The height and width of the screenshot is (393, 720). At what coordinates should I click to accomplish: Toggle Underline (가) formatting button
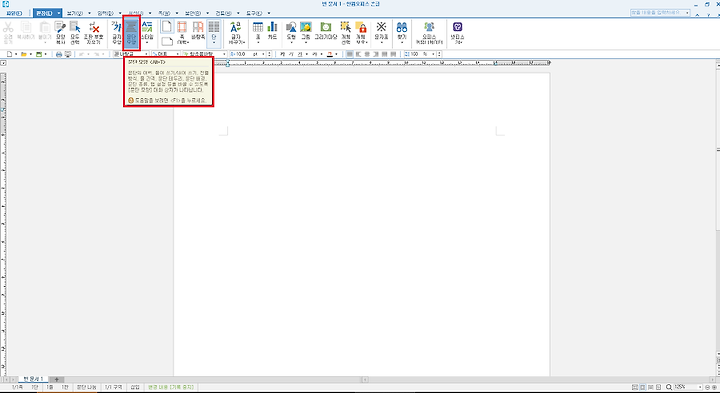[300, 54]
